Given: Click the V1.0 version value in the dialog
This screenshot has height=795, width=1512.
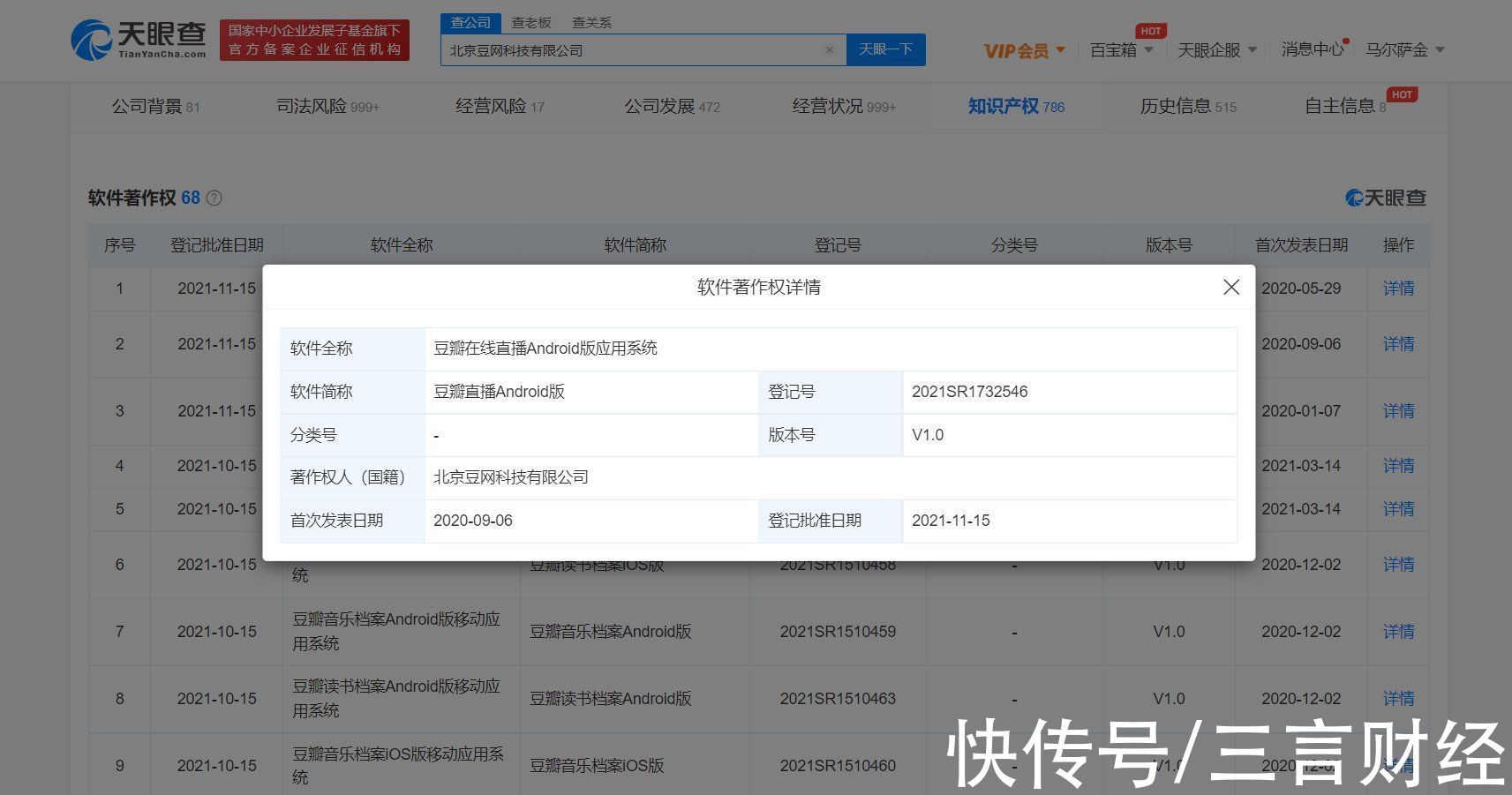Looking at the screenshot, I should 928,435.
